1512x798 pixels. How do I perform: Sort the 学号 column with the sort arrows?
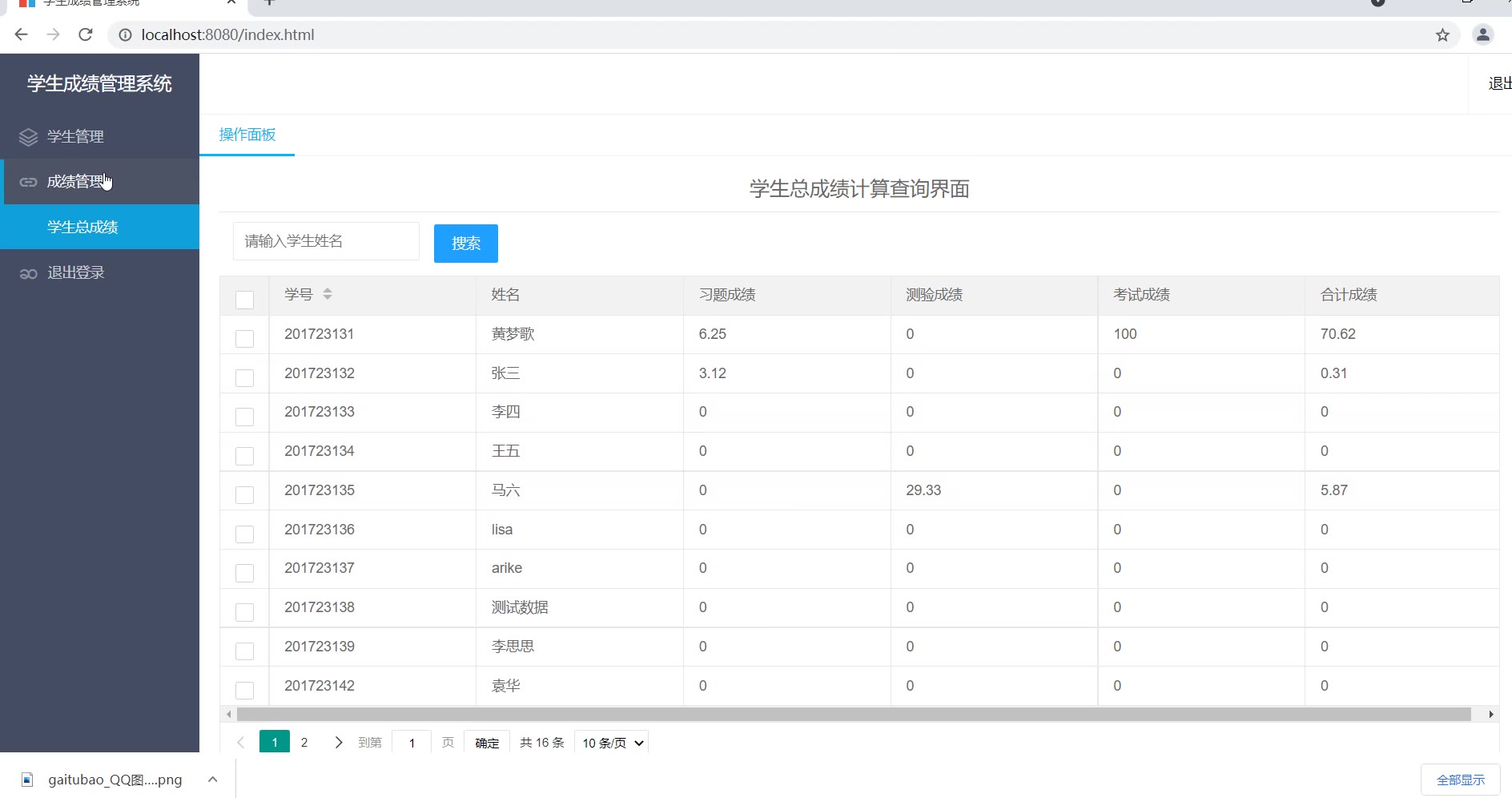click(x=328, y=294)
